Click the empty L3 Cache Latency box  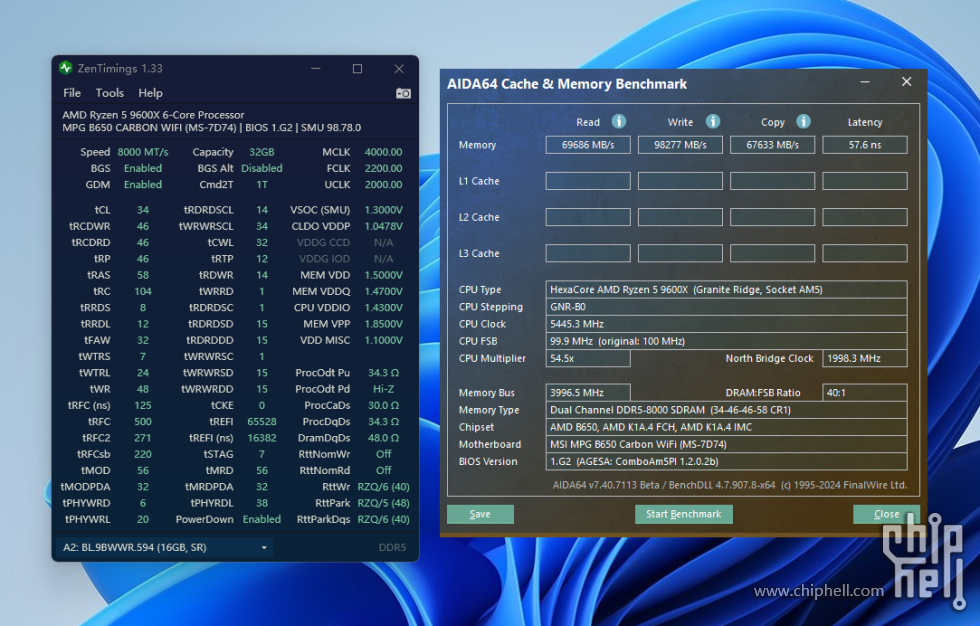[x=865, y=254]
